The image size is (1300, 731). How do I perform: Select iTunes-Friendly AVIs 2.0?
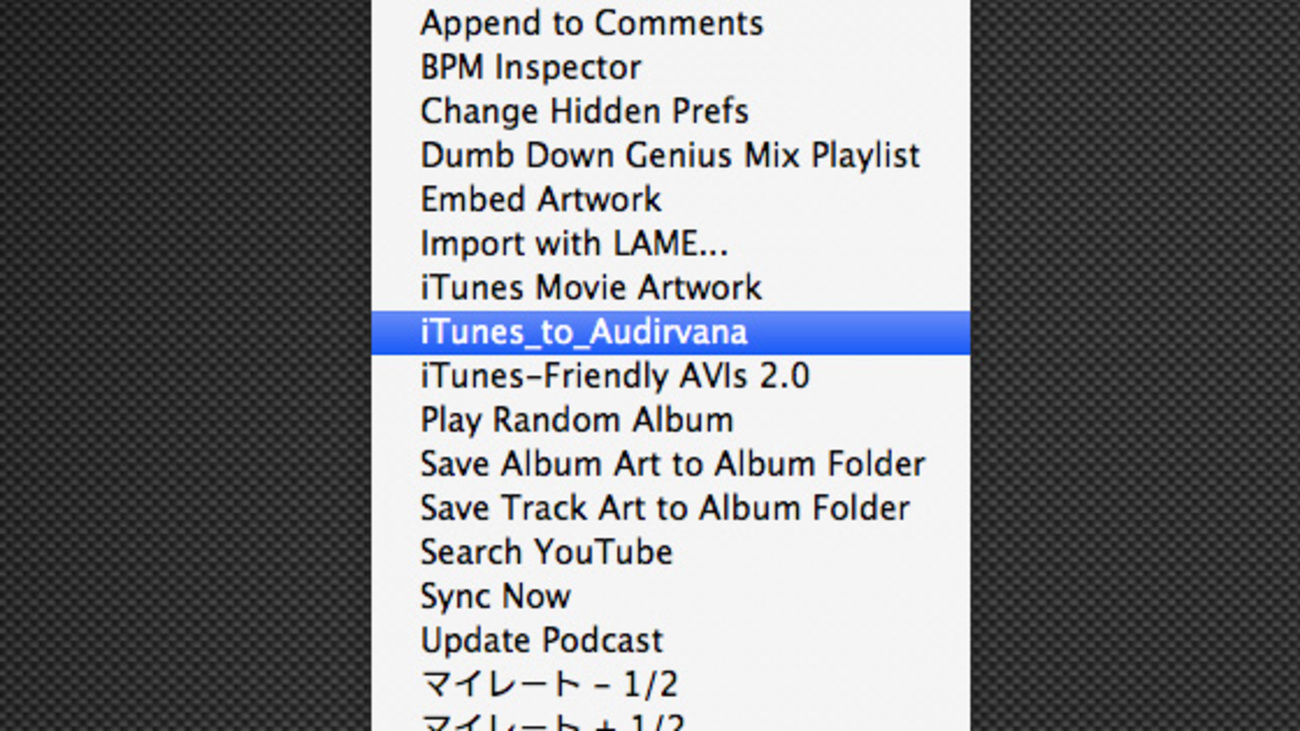point(614,376)
